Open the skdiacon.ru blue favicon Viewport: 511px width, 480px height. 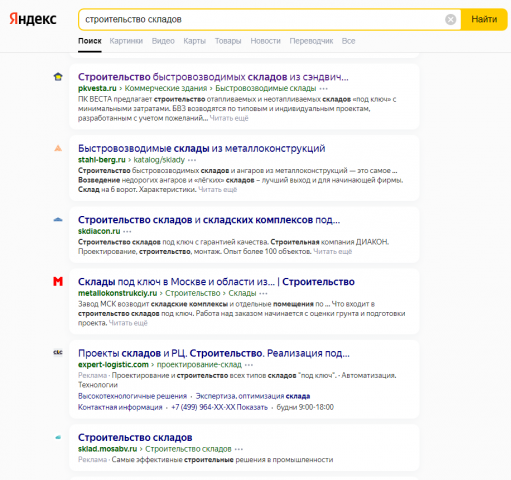click(x=58, y=220)
